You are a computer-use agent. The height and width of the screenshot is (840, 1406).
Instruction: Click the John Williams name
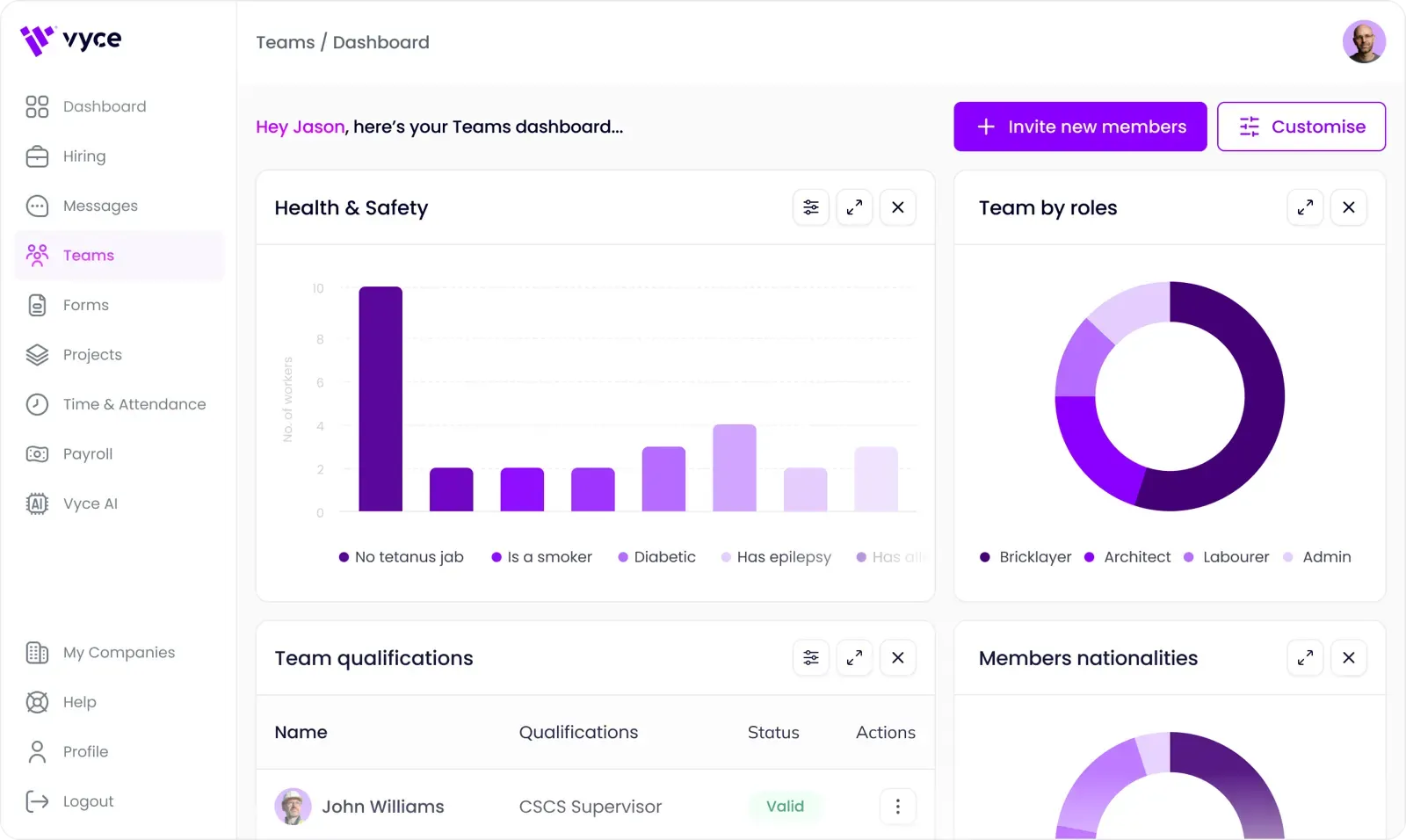(383, 807)
